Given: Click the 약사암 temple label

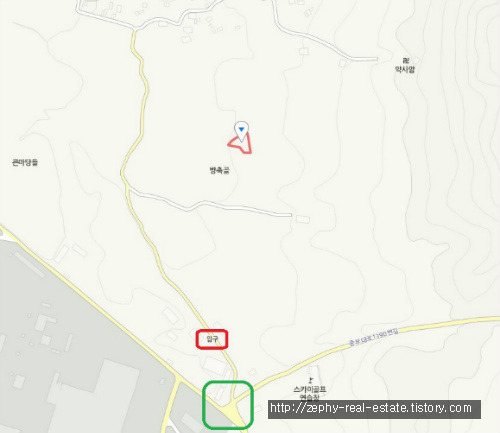Looking at the screenshot, I should point(405,69).
